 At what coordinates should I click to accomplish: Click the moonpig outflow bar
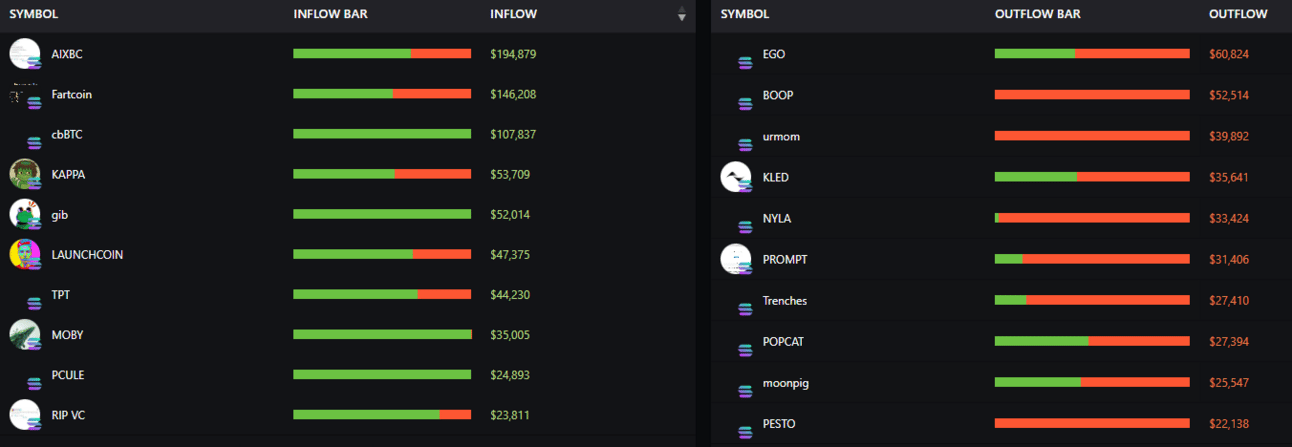pos(1092,382)
